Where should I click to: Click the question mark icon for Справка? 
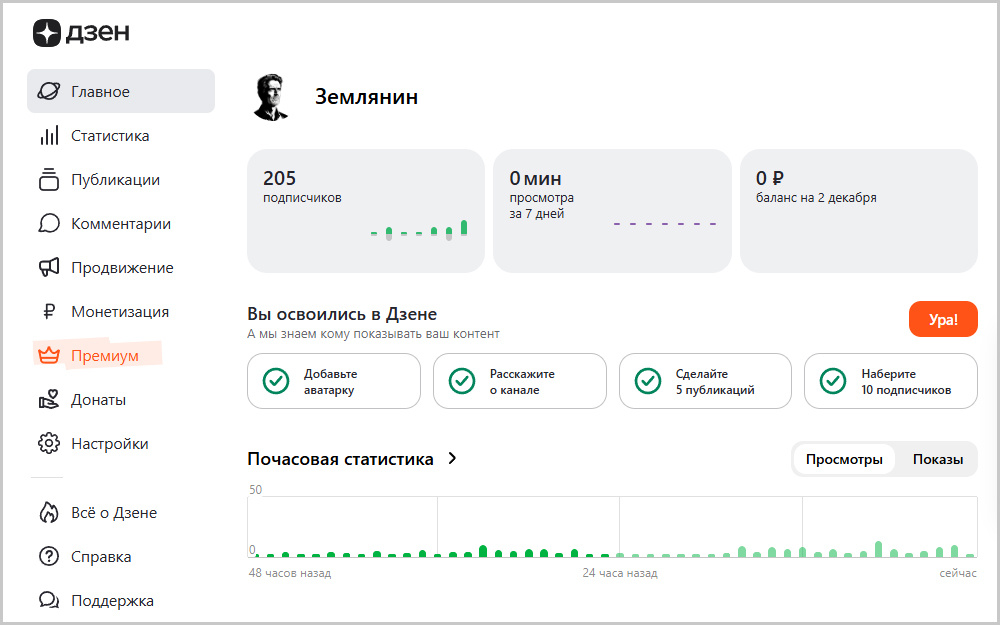[x=48, y=556]
